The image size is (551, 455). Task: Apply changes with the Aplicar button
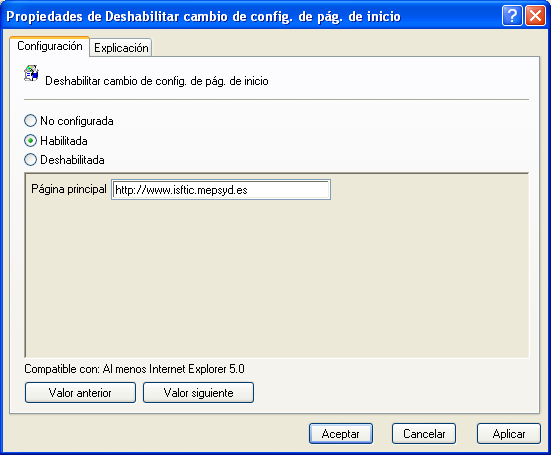coord(509,434)
